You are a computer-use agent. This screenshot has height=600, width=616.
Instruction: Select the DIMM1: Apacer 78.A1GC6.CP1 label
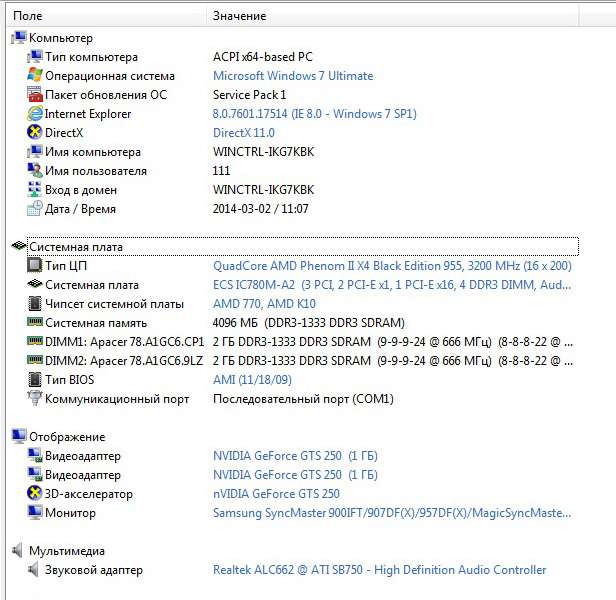click(x=125, y=342)
